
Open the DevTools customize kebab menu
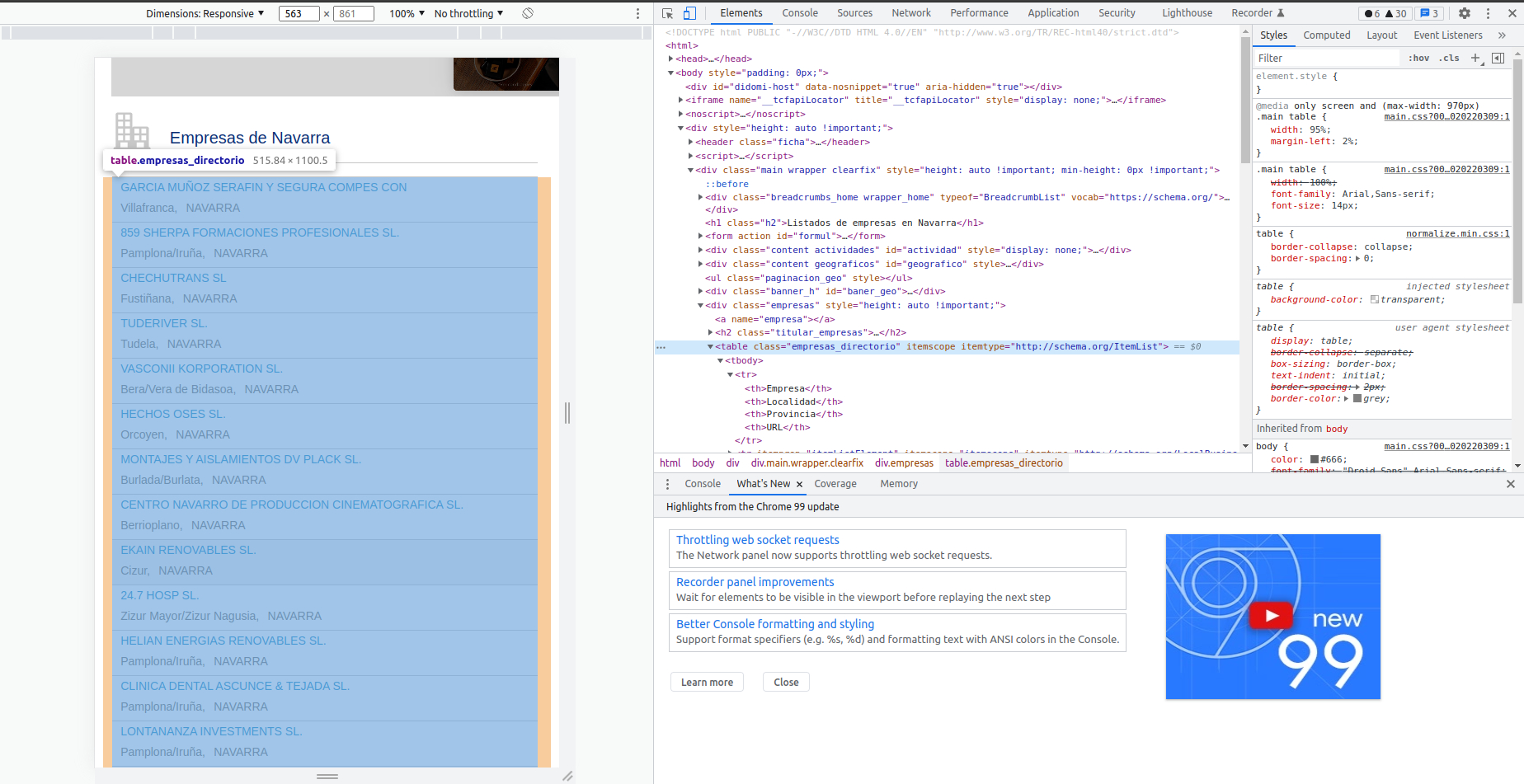coord(1489,13)
